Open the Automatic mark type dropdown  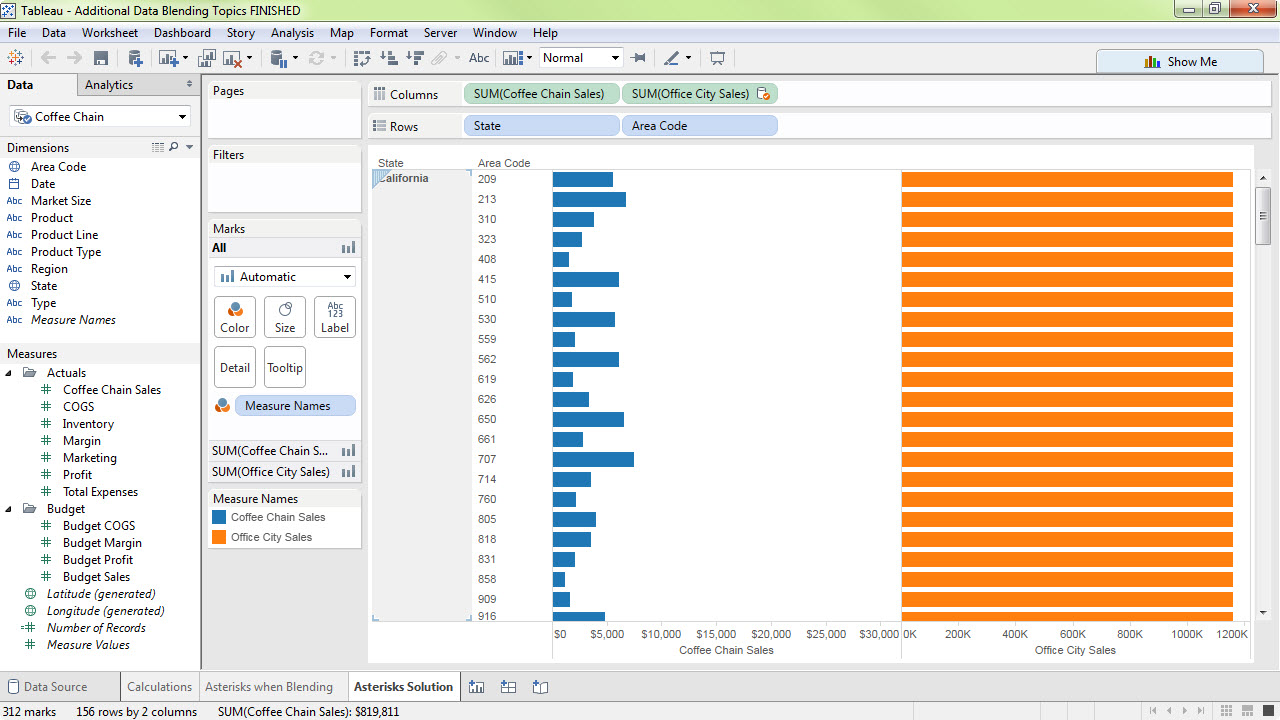tap(284, 276)
